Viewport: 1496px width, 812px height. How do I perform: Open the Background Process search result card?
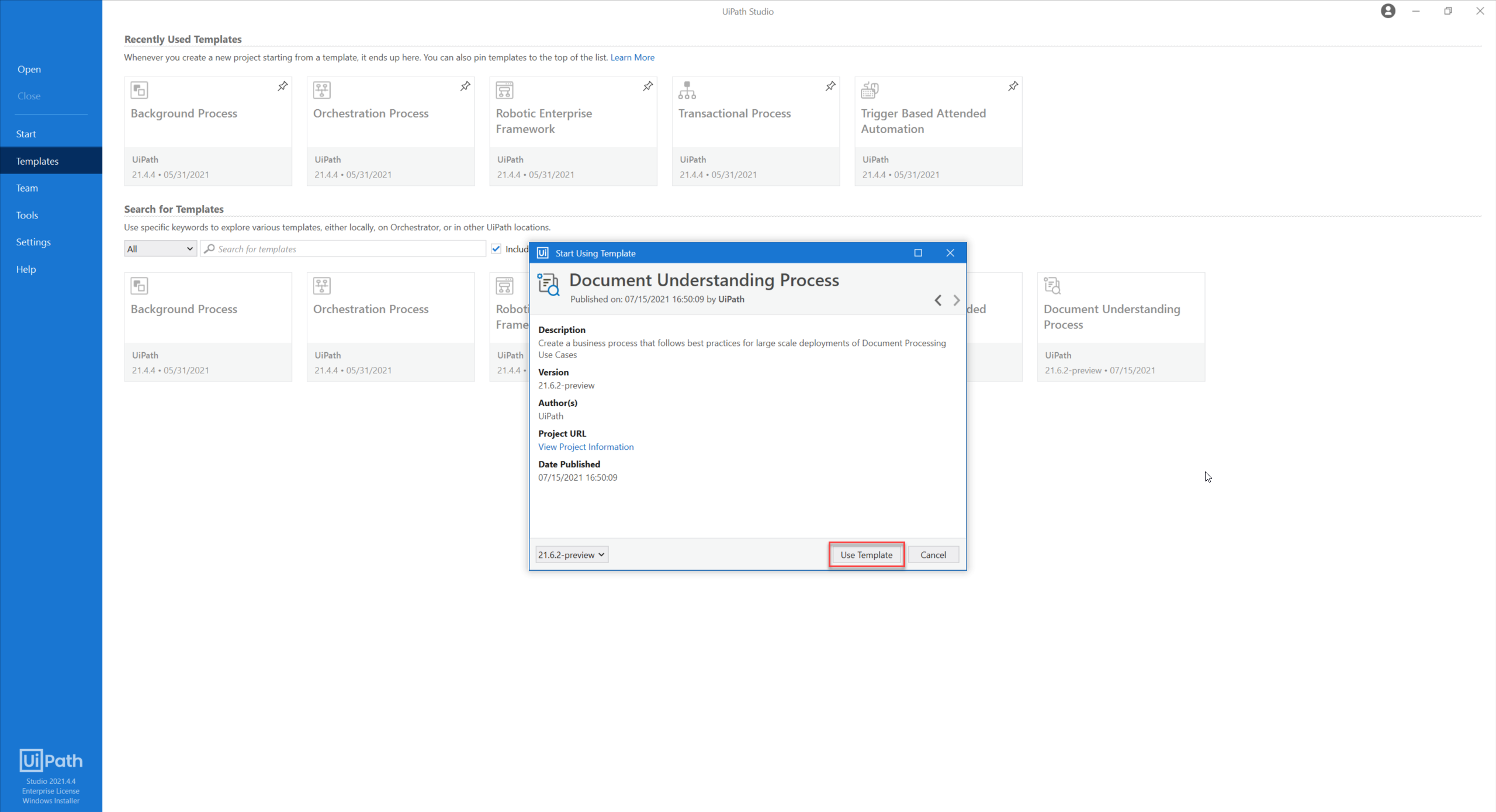[207, 327]
